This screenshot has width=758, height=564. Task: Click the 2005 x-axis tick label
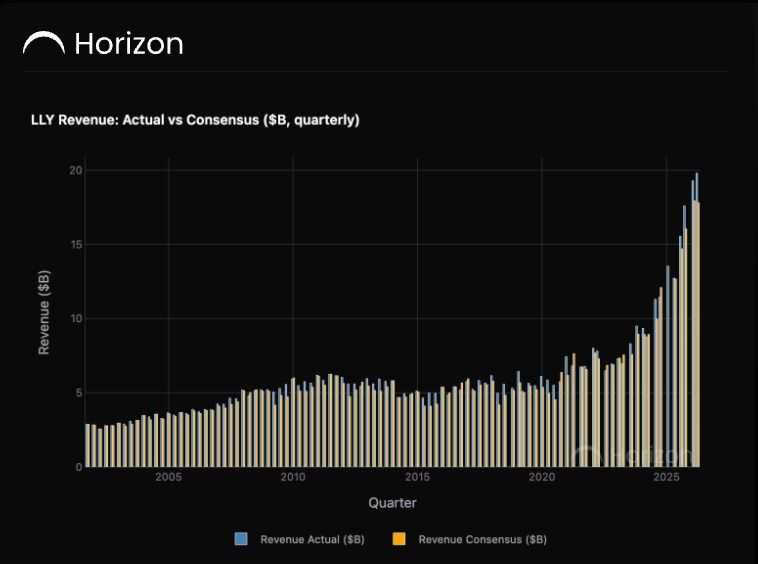coord(168,477)
